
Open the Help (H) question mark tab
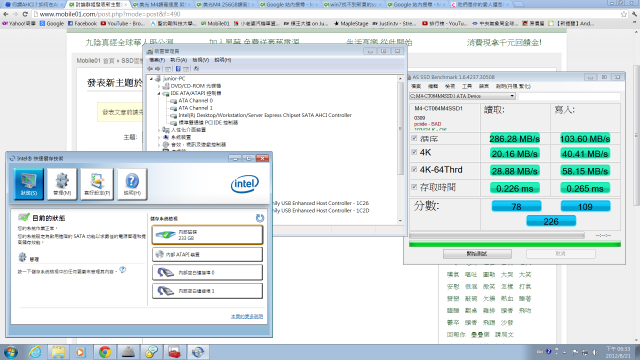[132, 184]
